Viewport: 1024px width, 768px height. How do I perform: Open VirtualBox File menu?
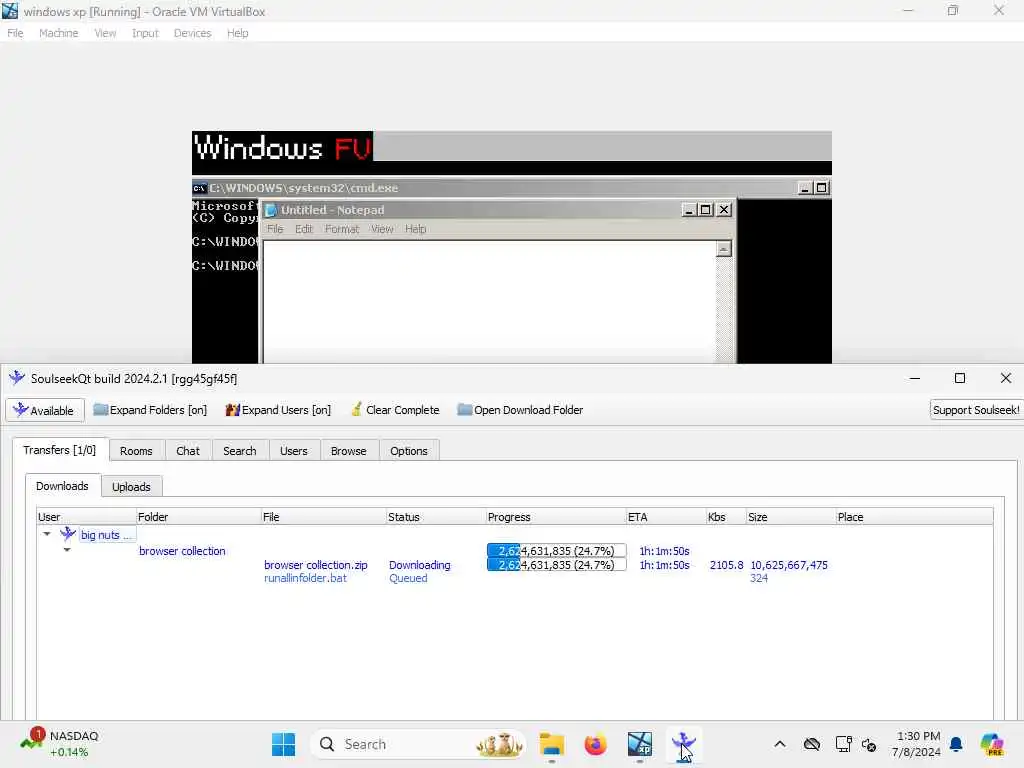[15, 33]
